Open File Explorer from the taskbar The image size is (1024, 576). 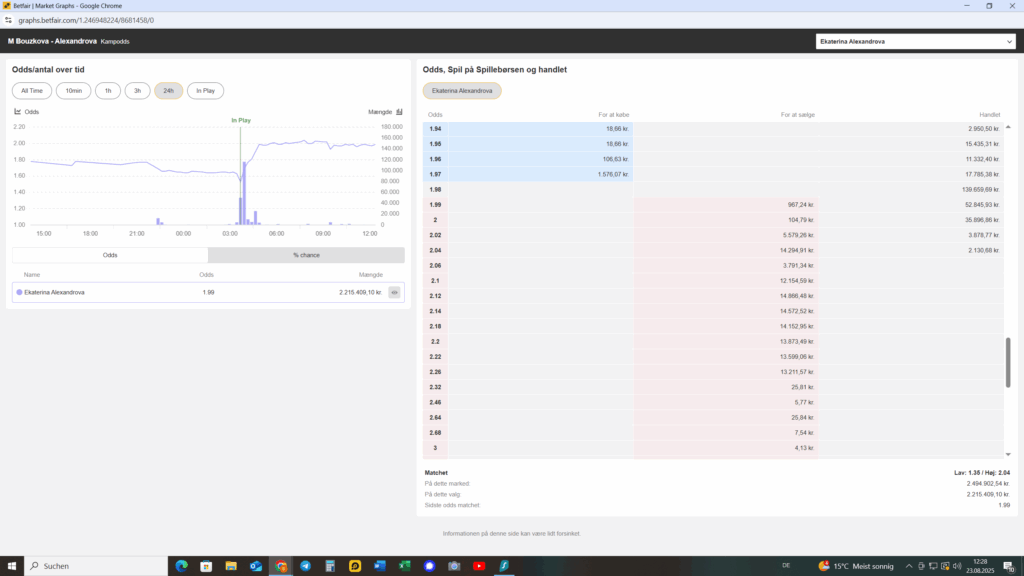click(231, 565)
